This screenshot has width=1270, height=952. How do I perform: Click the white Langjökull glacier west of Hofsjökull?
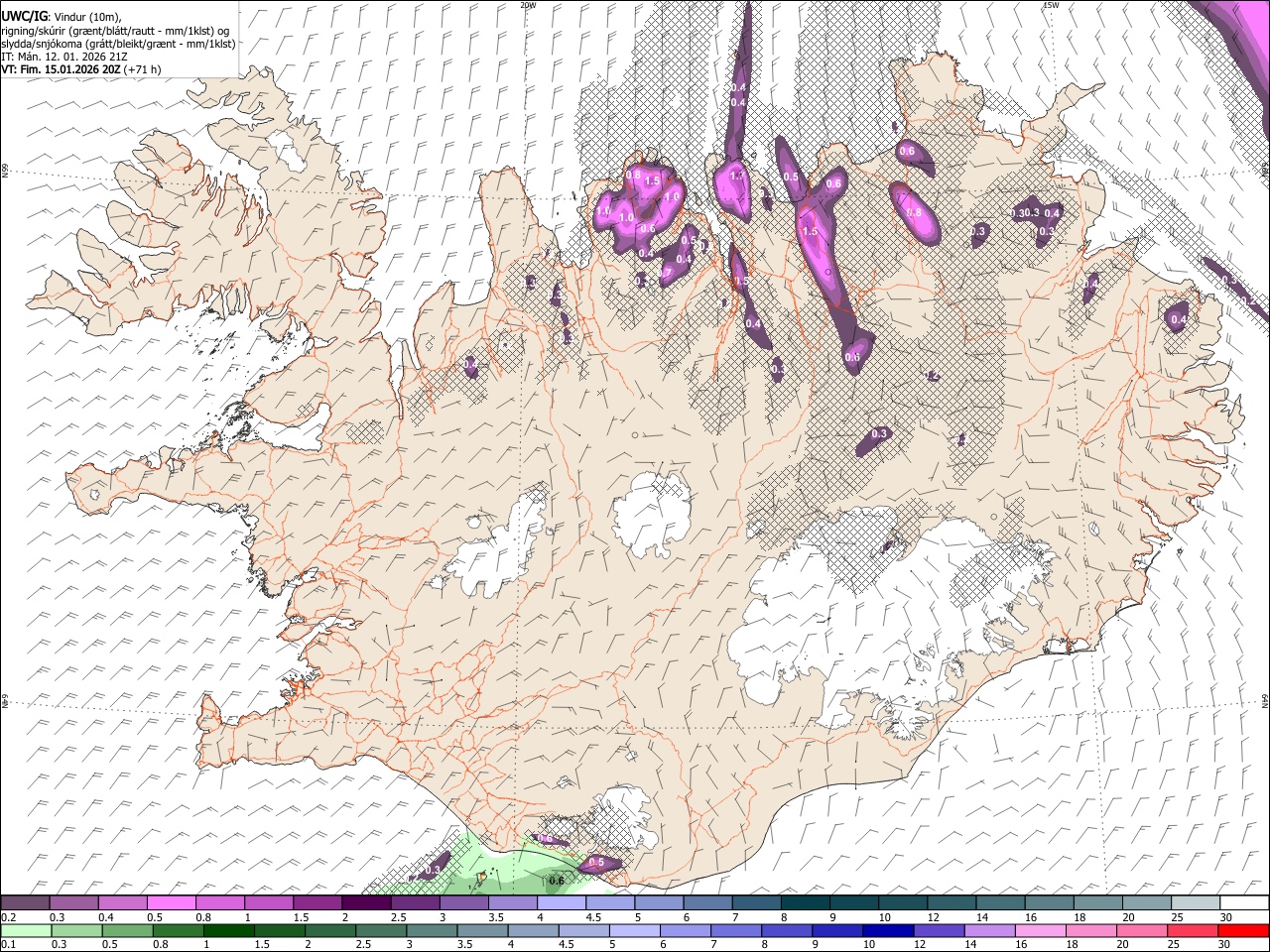tap(496, 557)
